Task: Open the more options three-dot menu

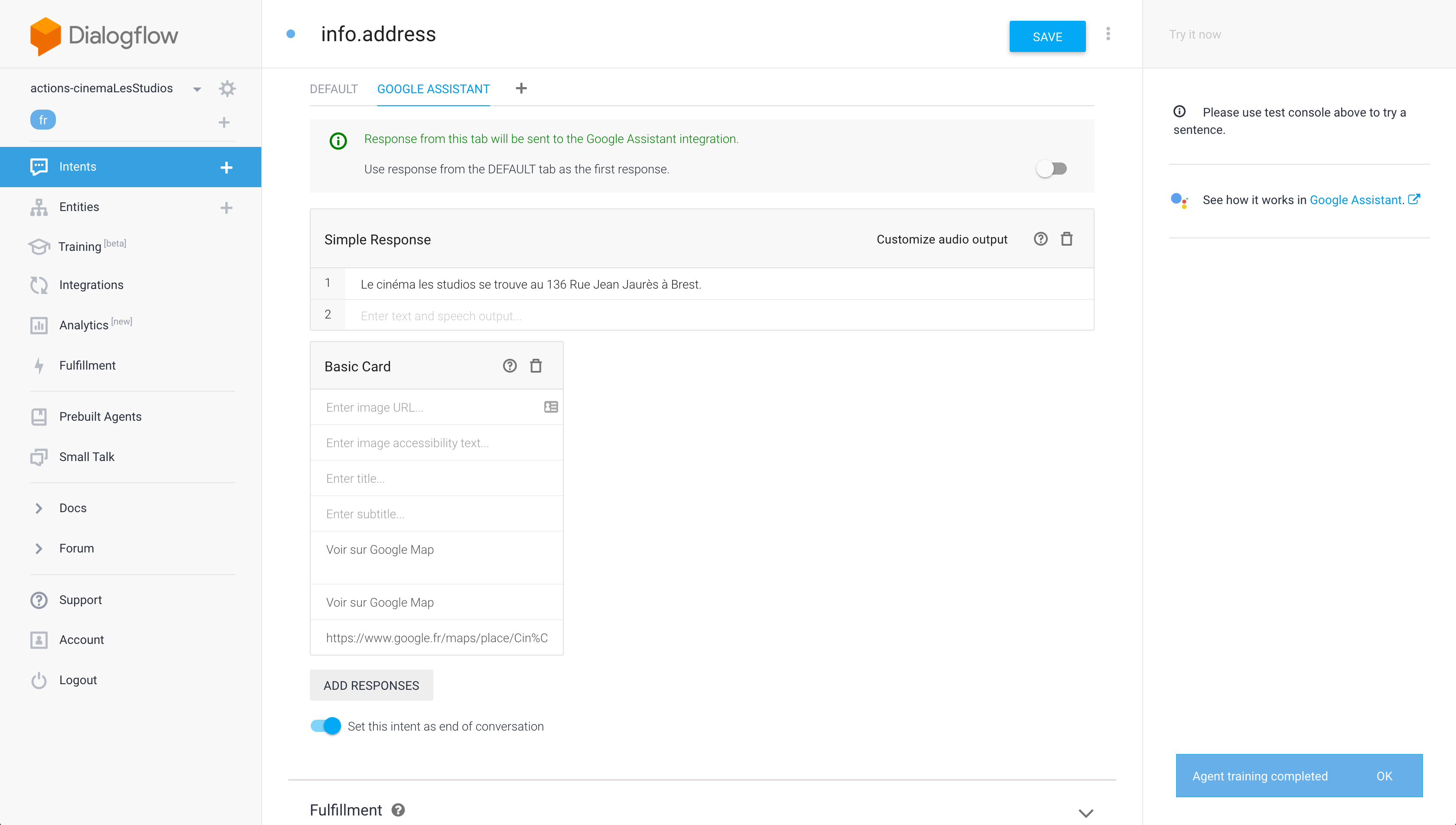Action: (x=1108, y=34)
